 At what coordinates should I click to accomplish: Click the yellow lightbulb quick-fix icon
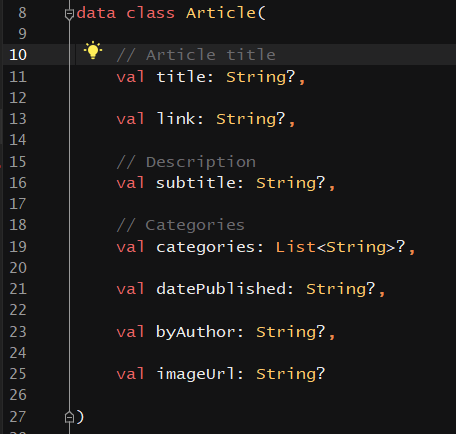click(93, 50)
